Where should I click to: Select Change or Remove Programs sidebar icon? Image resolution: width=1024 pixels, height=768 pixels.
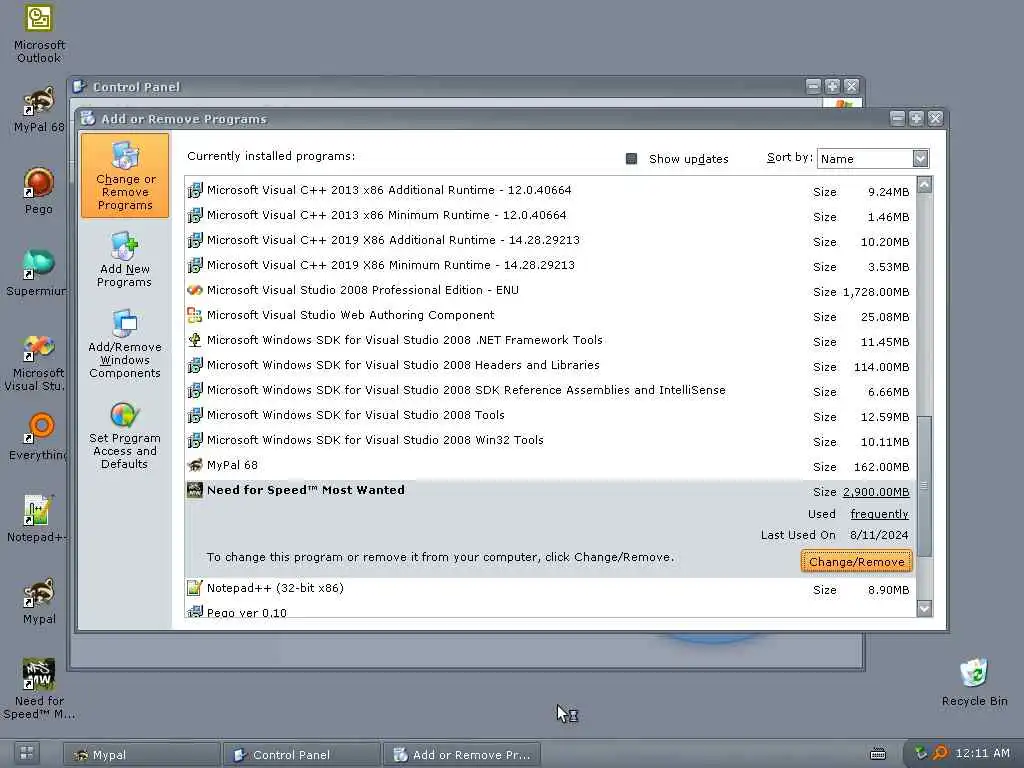tap(125, 175)
